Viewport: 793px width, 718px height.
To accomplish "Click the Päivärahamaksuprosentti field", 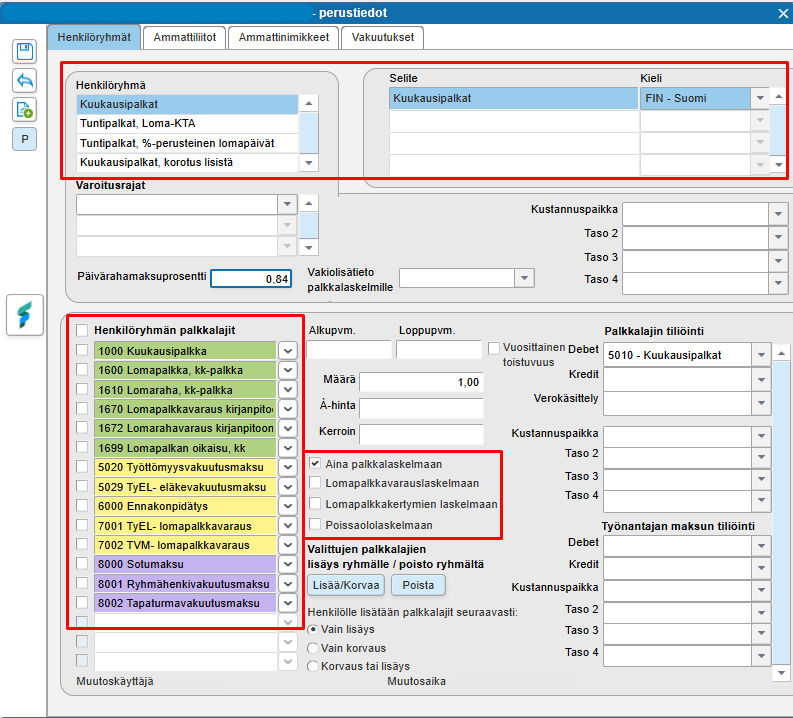I will [251, 279].
